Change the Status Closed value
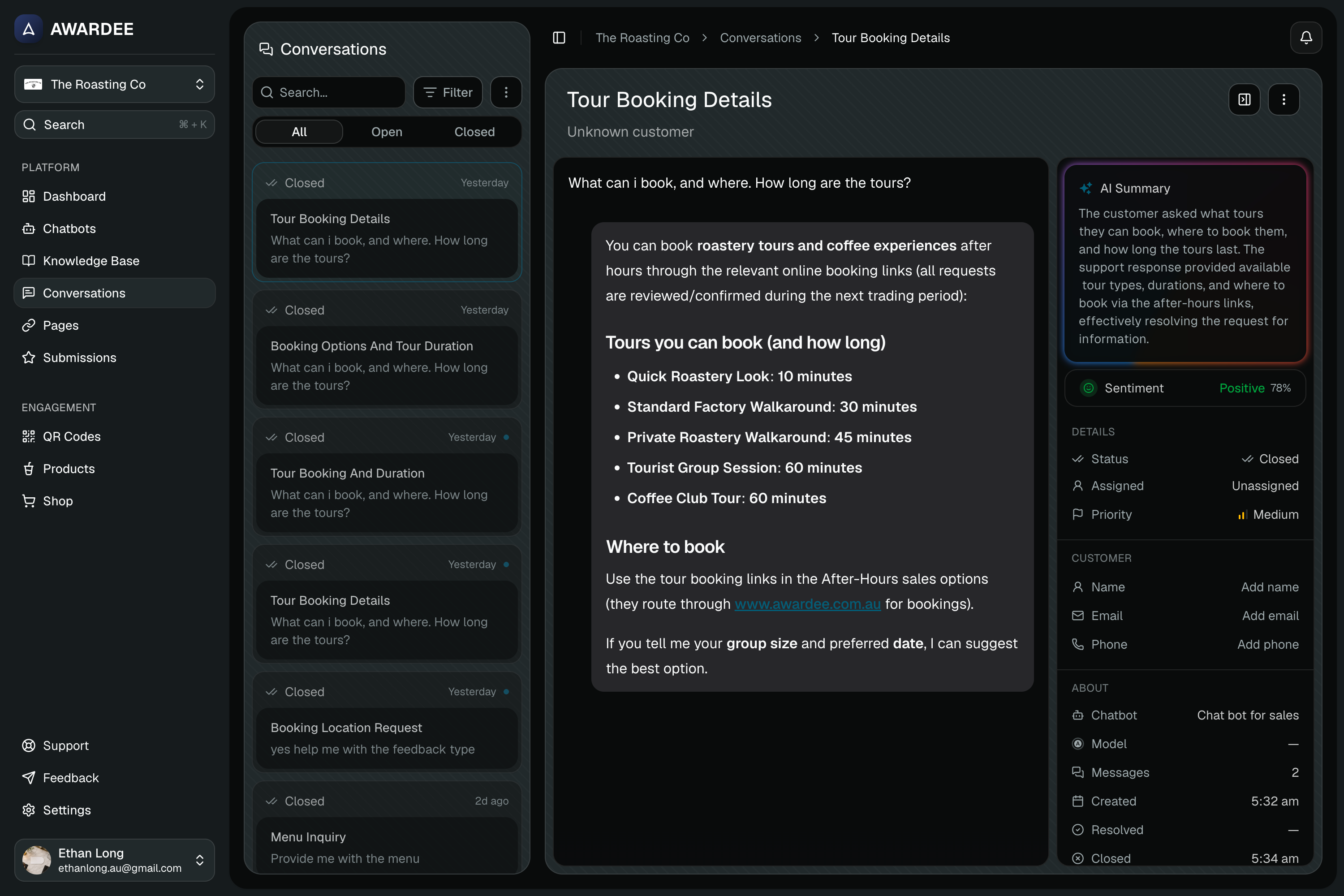Image resolution: width=1344 pixels, height=896 pixels. click(x=1270, y=459)
